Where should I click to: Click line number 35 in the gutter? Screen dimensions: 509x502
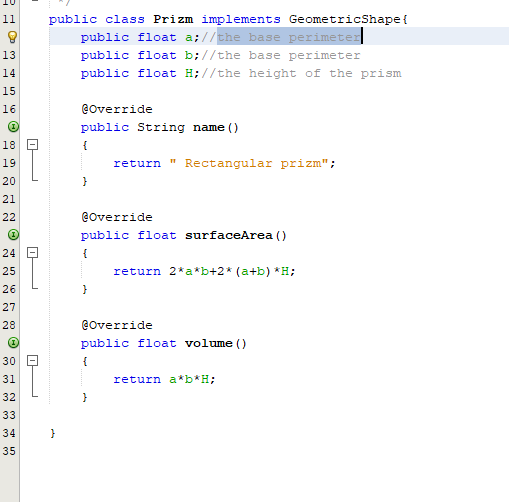(9, 451)
